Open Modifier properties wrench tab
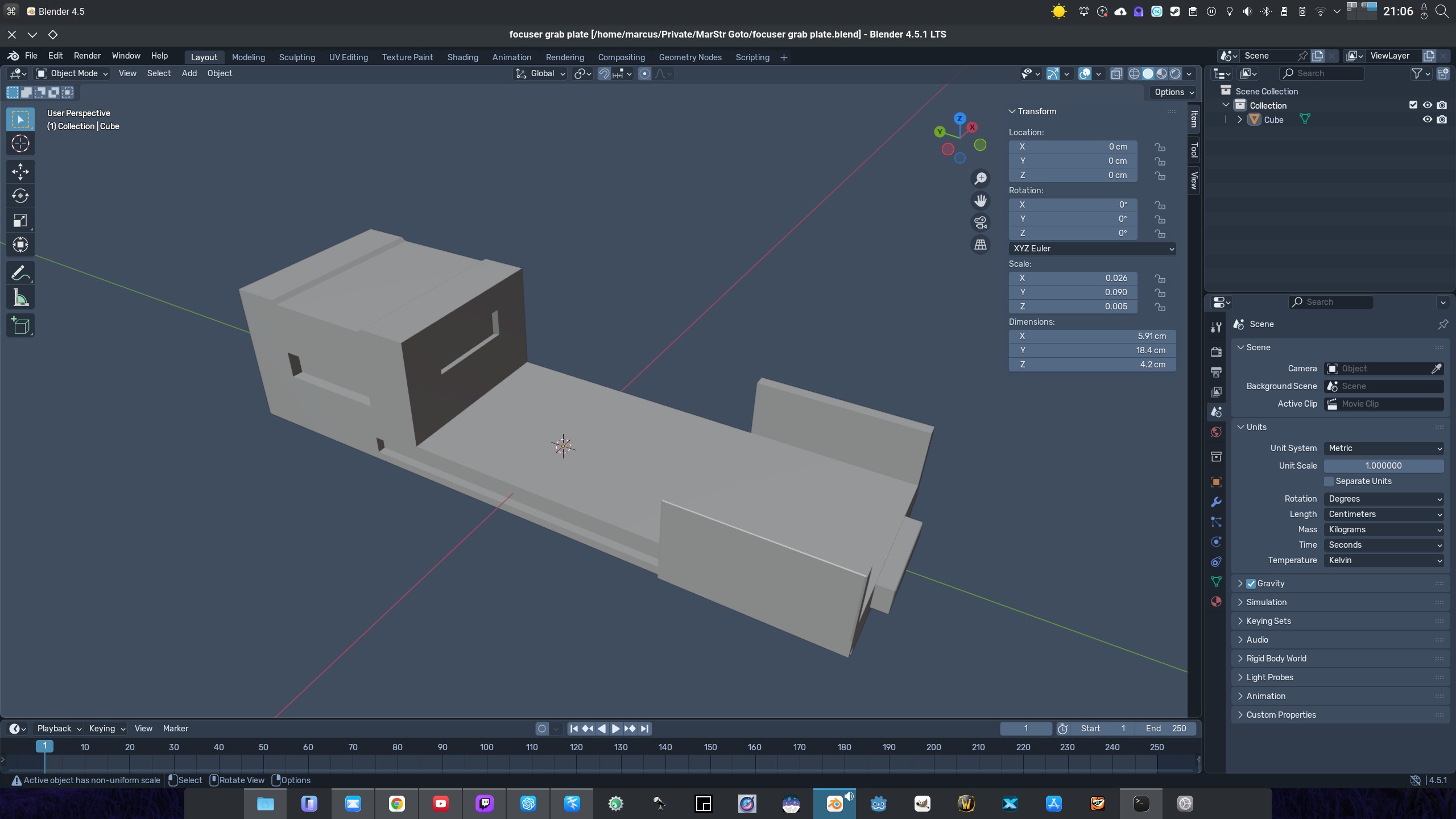This screenshot has height=819, width=1456. click(x=1216, y=502)
